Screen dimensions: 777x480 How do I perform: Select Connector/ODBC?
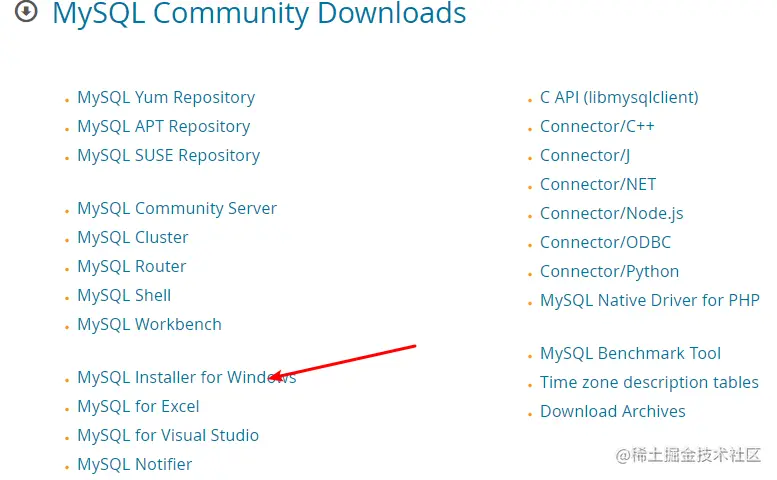tap(606, 242)
